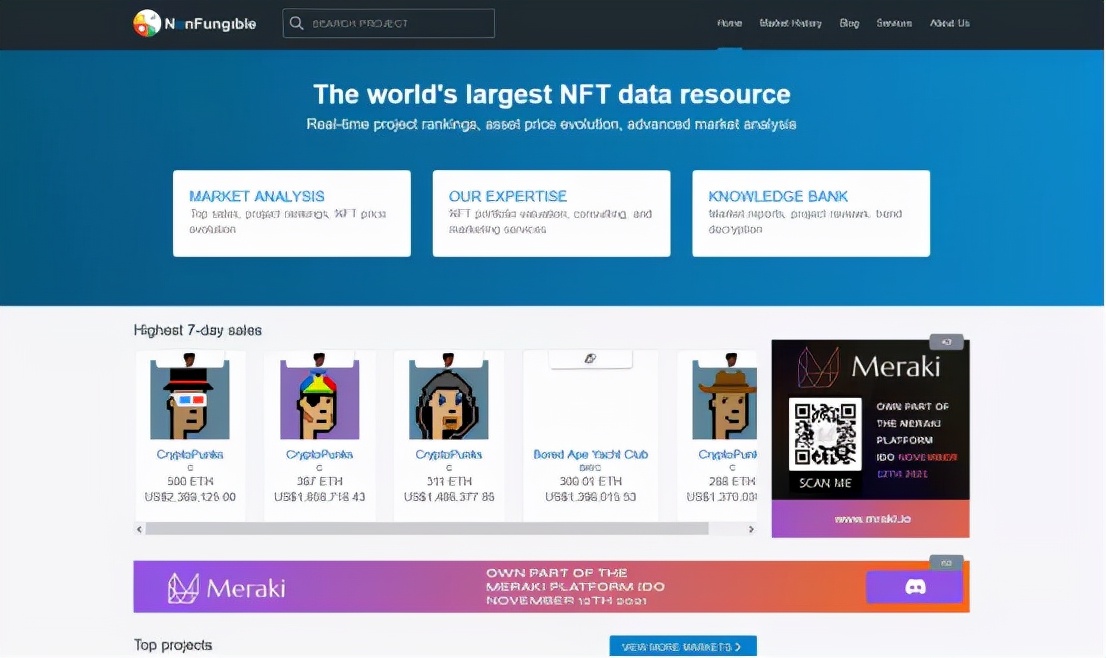Open the Knowledge Bank card
1106x658 pixels.
tap(810, 213)
